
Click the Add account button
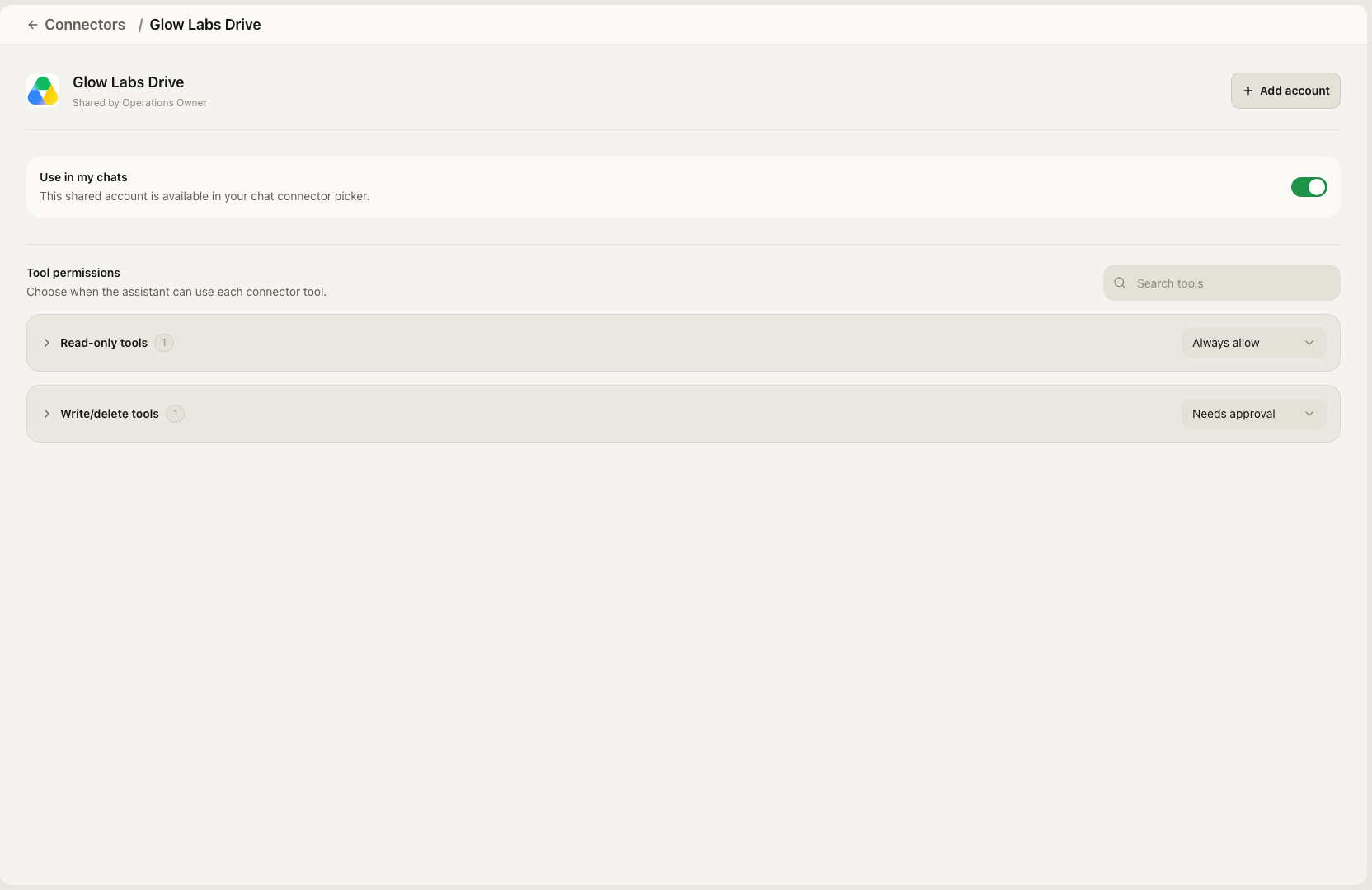1285,91
